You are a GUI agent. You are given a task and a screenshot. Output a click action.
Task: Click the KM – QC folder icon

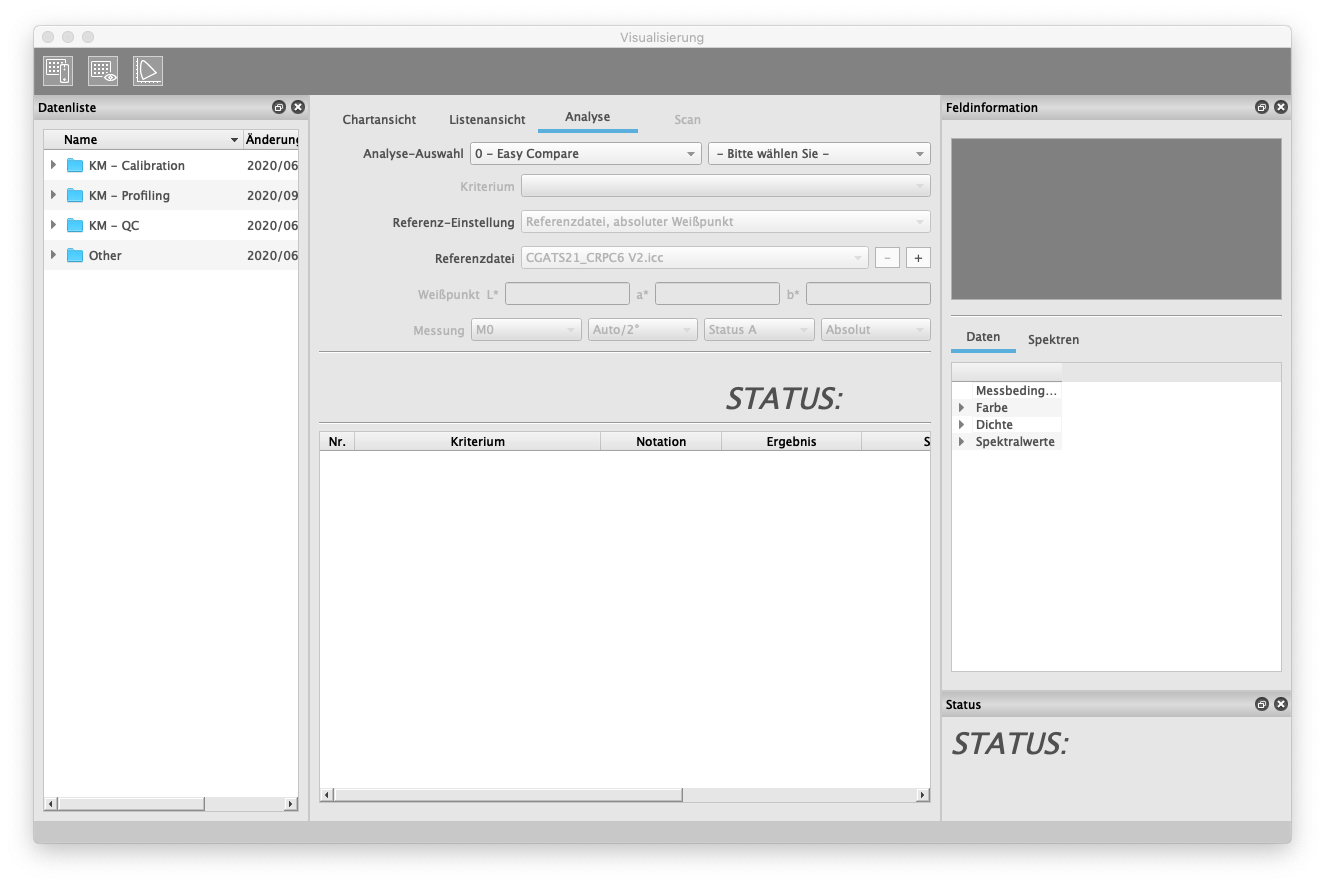tap(75, 225)
